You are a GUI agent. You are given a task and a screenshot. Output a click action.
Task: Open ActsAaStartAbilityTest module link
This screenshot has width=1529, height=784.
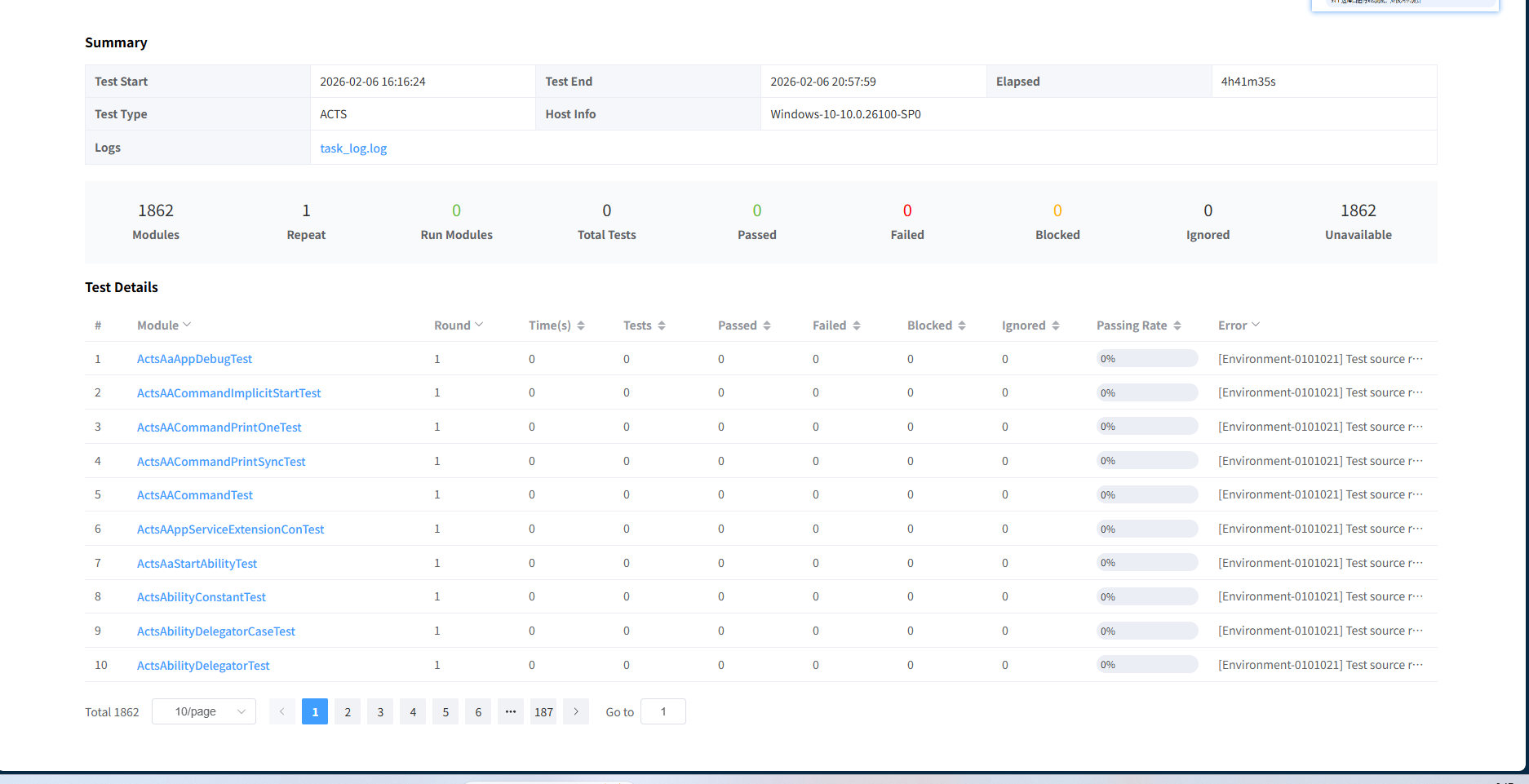[x=197, y=564]
